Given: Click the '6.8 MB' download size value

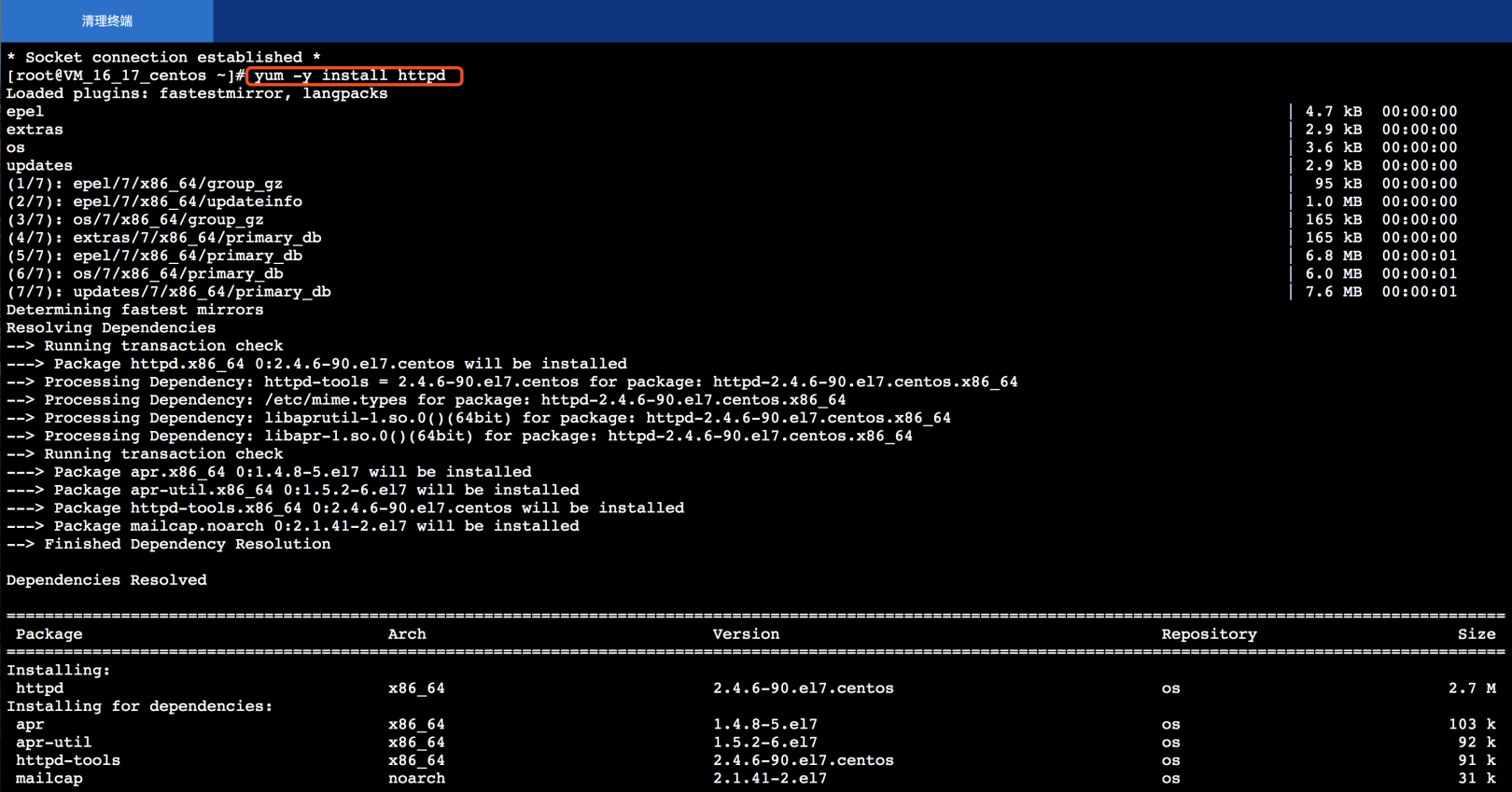Looking at the screenshot, I should pos(1334,256).
